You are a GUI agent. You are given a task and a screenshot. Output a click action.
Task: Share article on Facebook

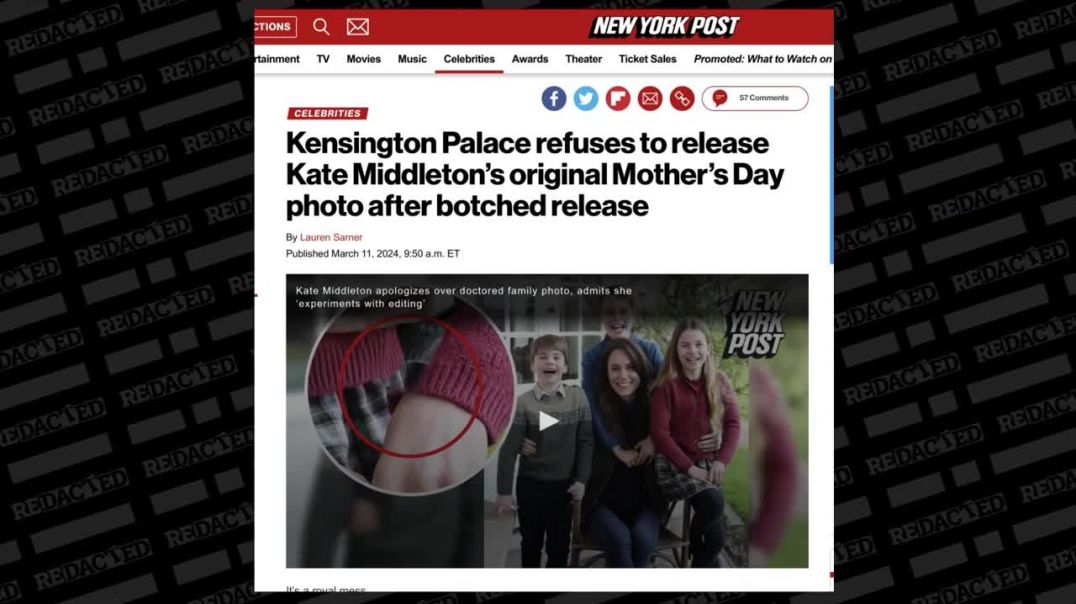[554, 99]
